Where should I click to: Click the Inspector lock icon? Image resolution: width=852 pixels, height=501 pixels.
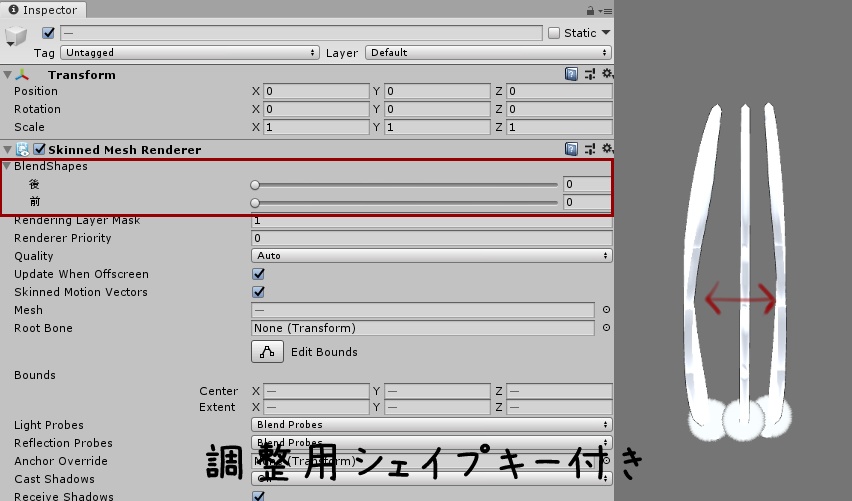tap(591, 10)
